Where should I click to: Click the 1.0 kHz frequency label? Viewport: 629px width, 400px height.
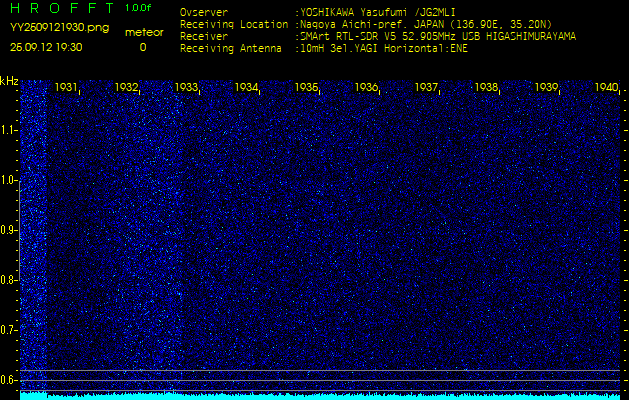coord(9,180)
